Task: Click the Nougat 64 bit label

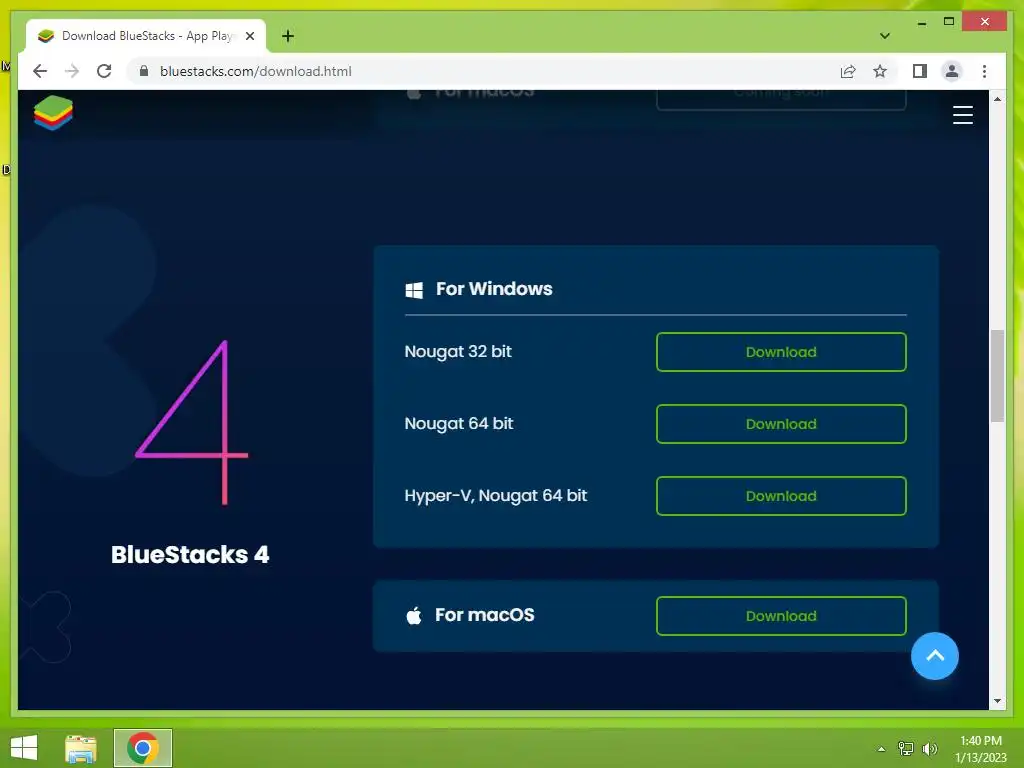Action: tap(458, 423)
